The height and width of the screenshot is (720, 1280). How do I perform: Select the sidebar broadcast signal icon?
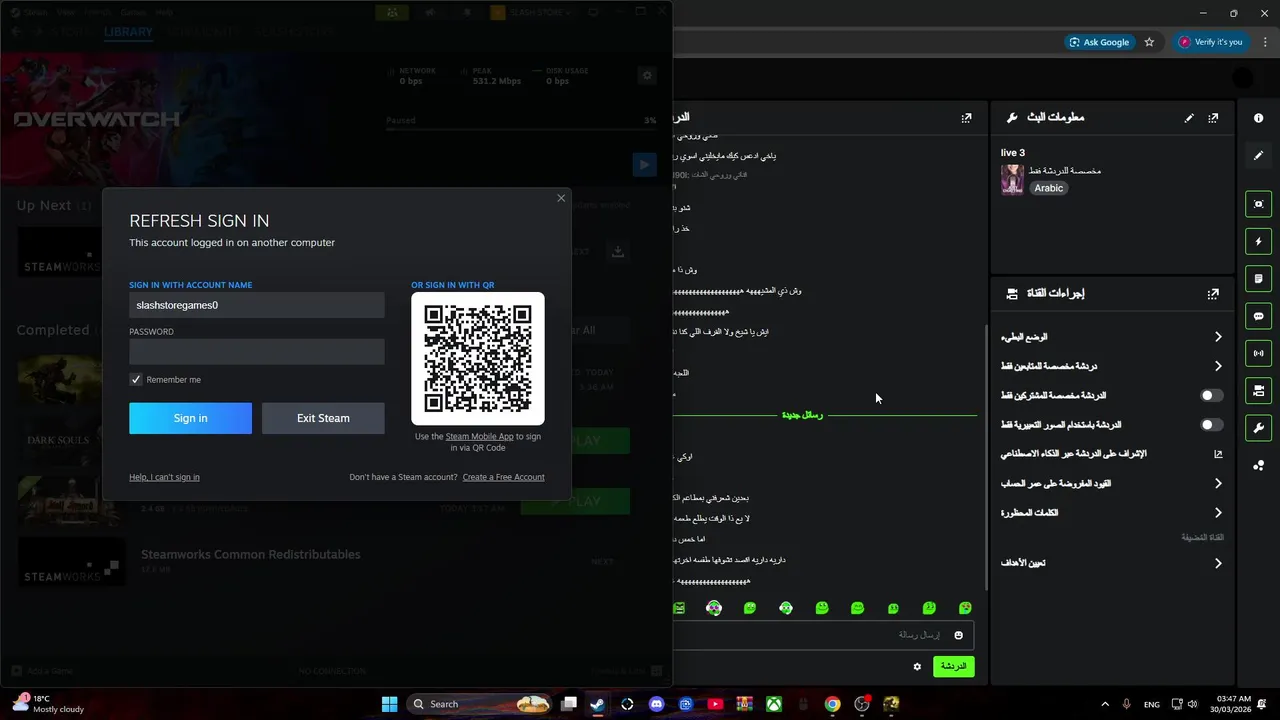click(x=1258, y=353)
